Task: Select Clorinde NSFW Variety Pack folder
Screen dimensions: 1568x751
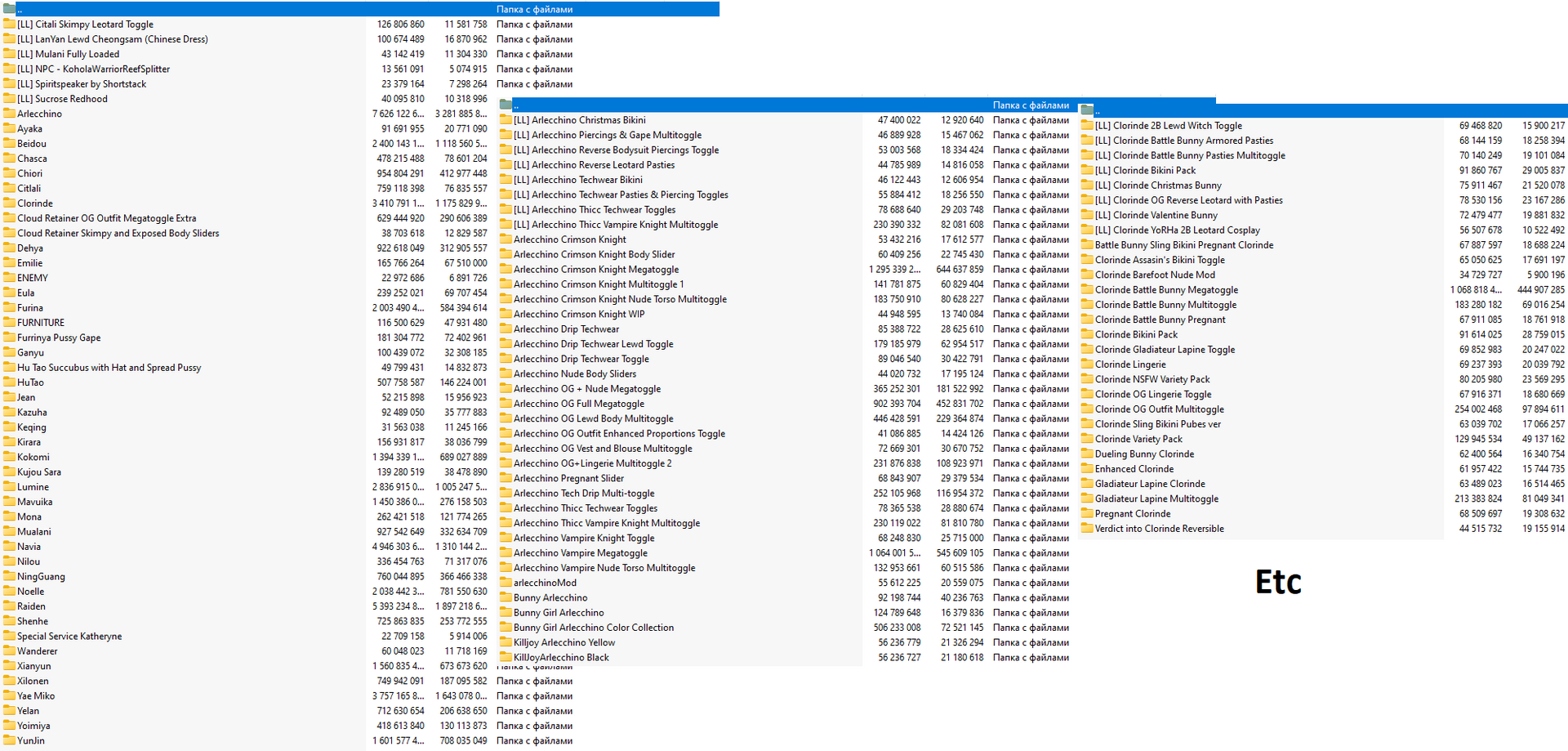Action: (1152, 379)
